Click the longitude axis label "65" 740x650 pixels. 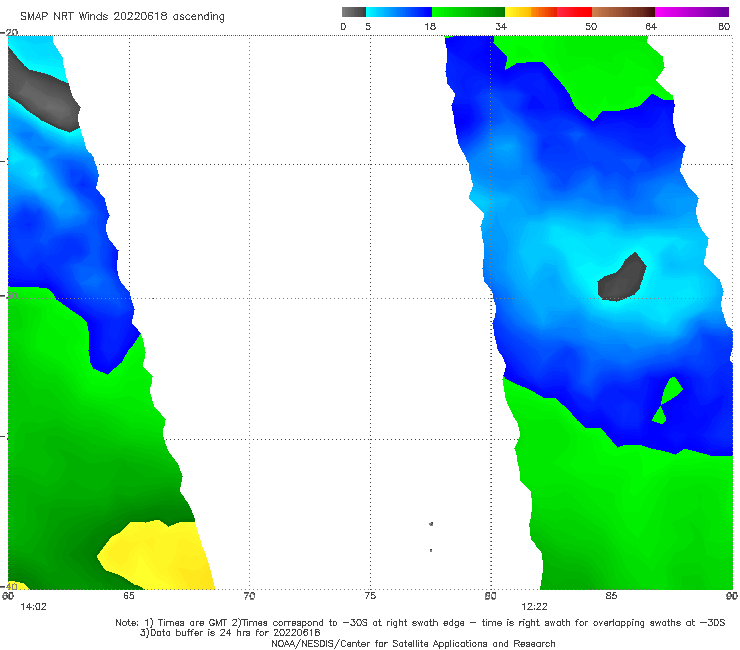tap(129, 596)
